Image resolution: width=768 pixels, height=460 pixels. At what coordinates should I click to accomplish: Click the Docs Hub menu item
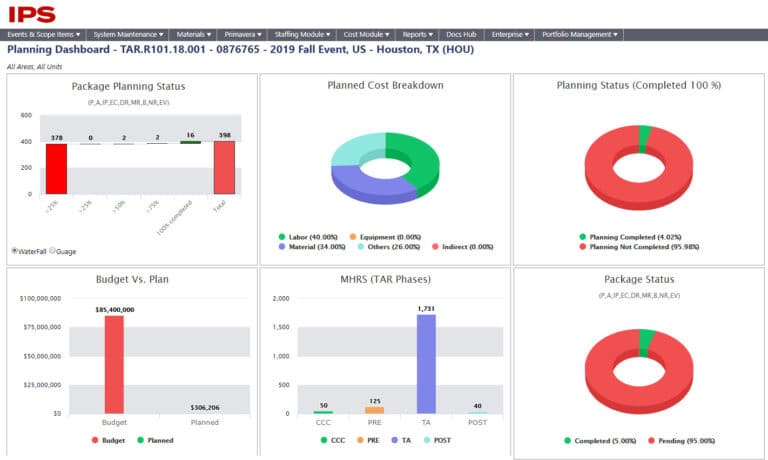(462, 34)
